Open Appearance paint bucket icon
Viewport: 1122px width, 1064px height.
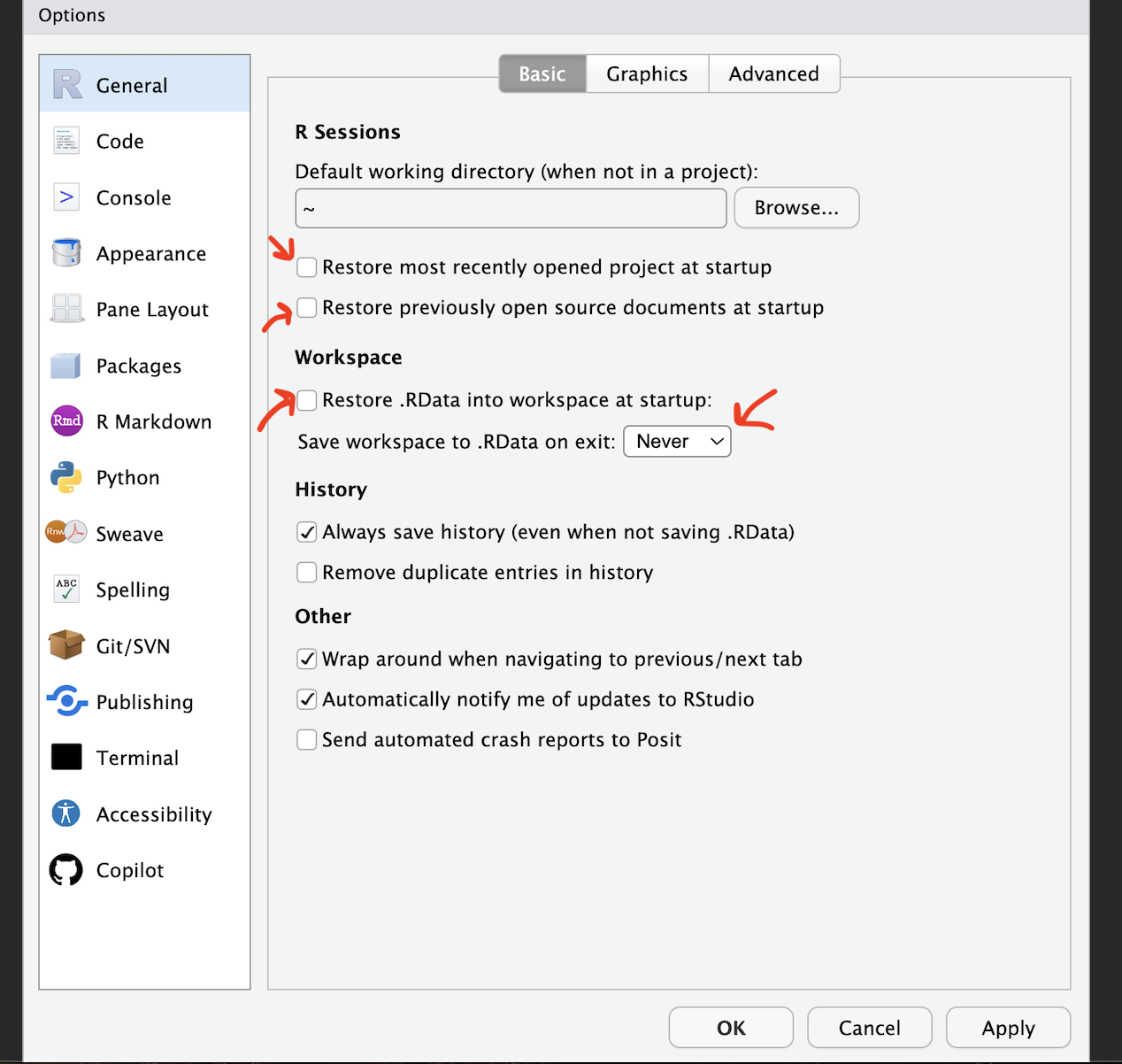[x=66, y=253]
